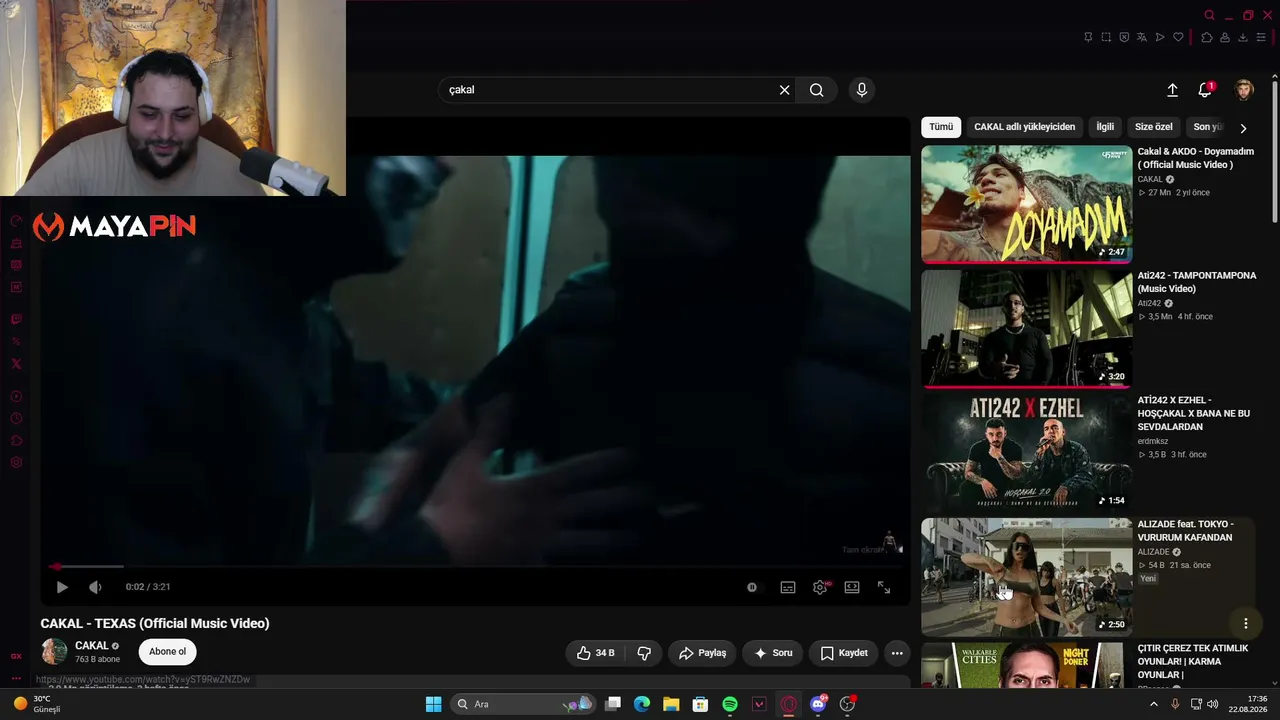
Task: Open the Doyamadım video thumbnail
Action: coord(1026,204)
